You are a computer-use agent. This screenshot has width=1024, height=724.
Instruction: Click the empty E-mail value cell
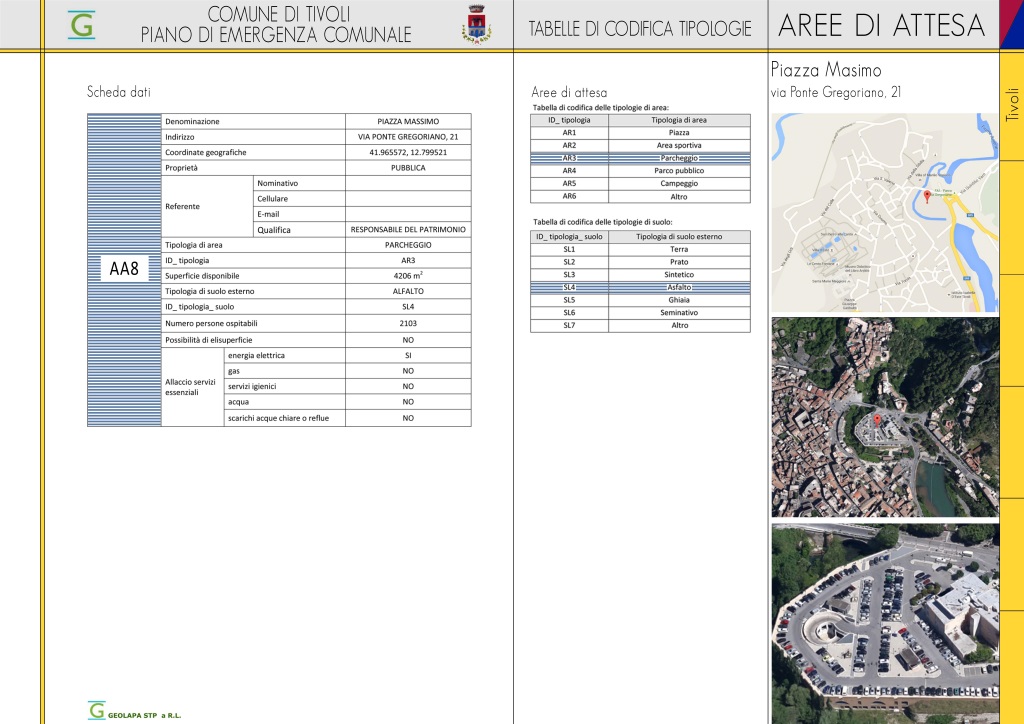408,214
